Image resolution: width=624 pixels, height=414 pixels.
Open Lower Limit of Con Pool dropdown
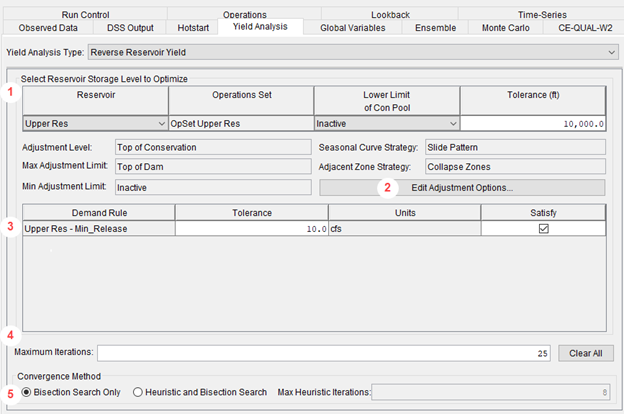pos(386,123)
